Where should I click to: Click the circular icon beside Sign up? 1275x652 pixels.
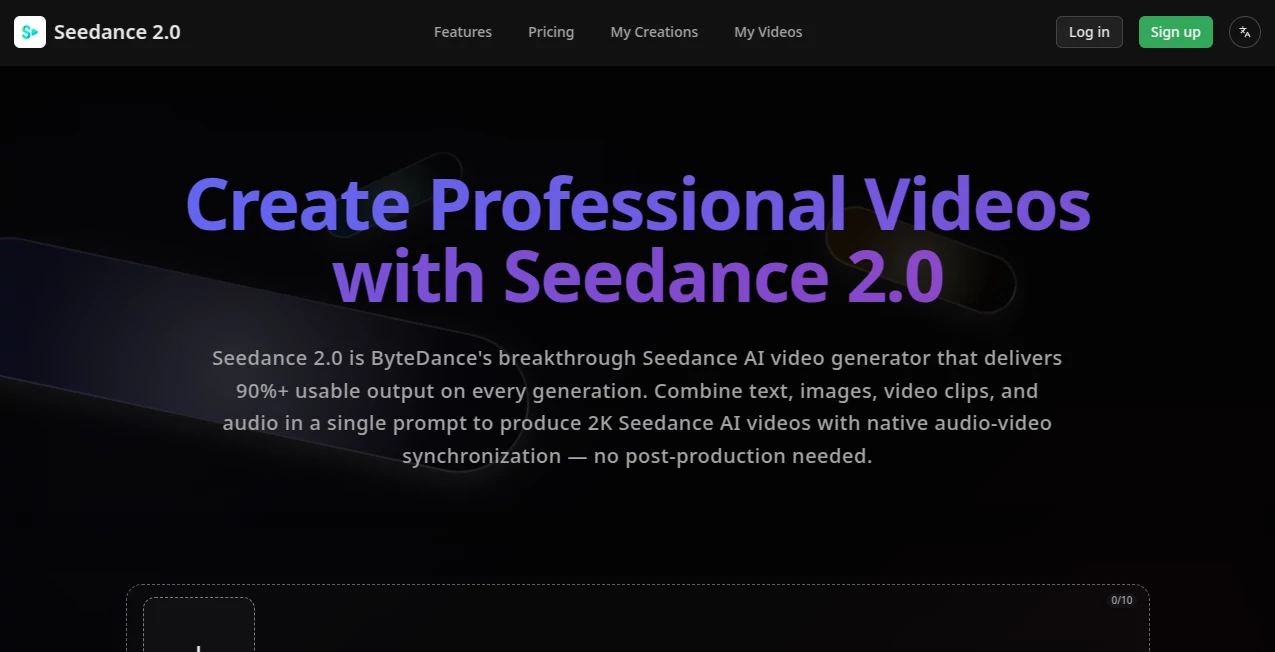coord(1244,32)
